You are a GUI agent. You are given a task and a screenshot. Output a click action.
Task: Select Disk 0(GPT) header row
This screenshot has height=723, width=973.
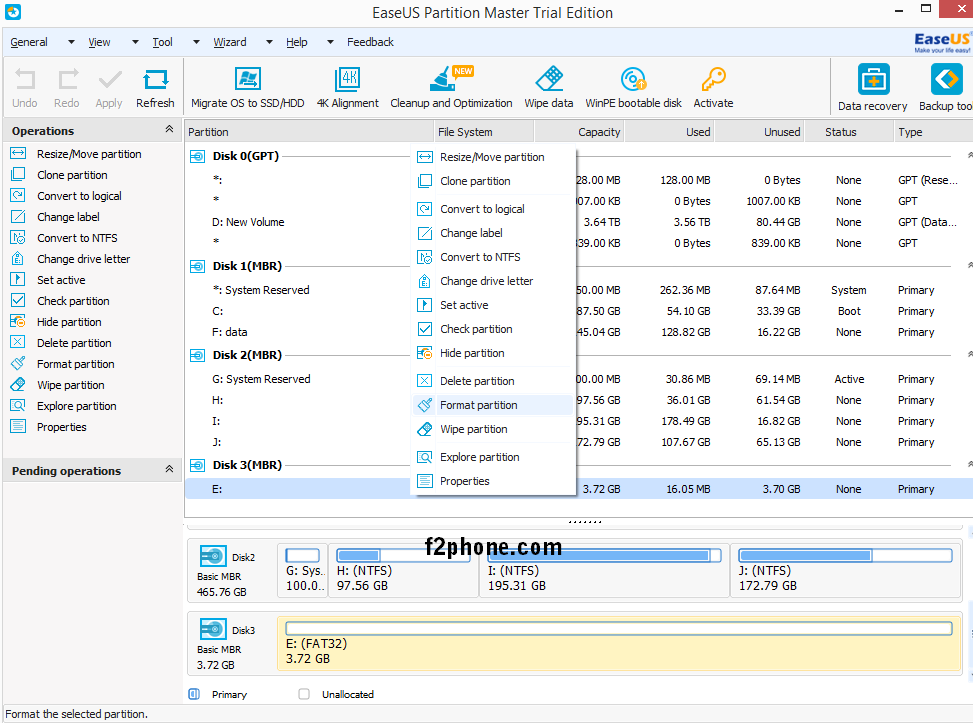tap(246, 156)
